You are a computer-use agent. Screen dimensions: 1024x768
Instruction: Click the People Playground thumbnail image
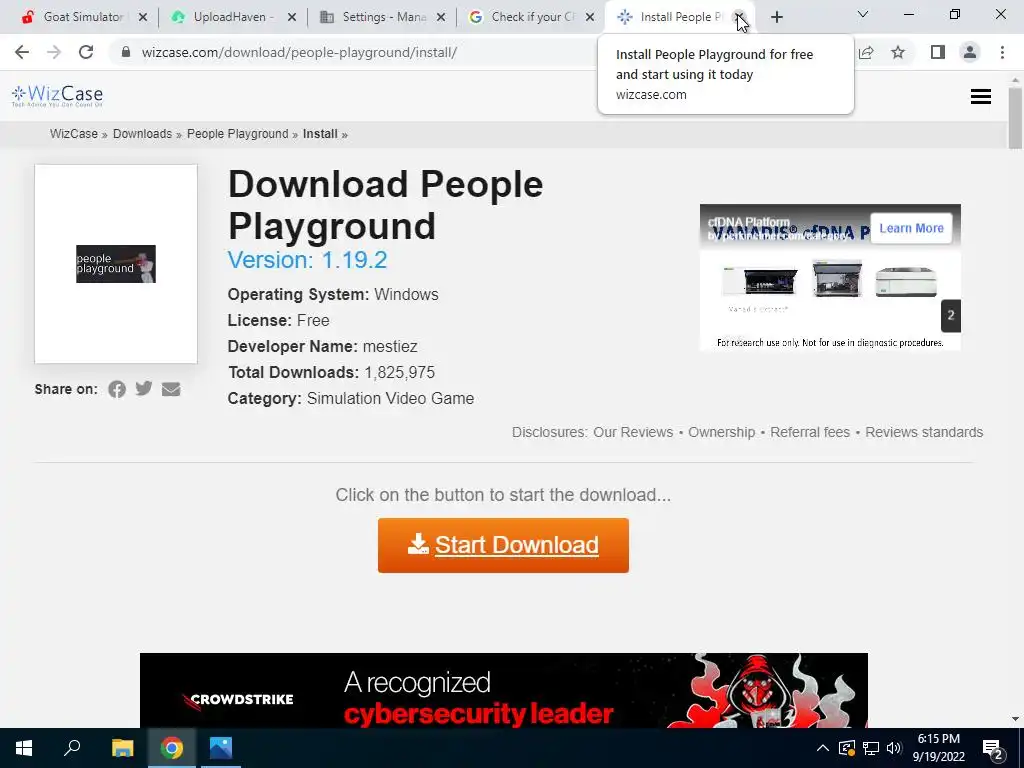pos(116,264)
